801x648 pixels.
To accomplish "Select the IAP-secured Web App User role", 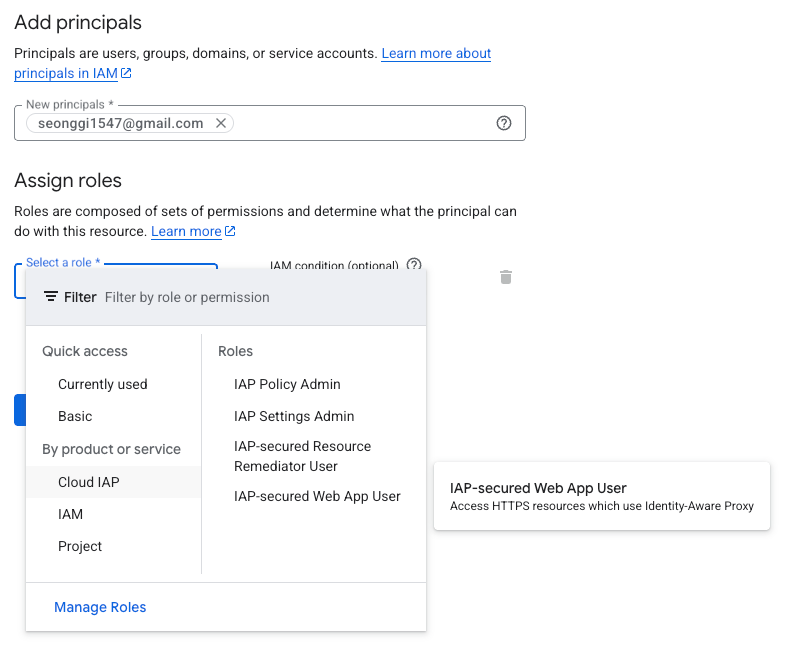I will [317, 496].
